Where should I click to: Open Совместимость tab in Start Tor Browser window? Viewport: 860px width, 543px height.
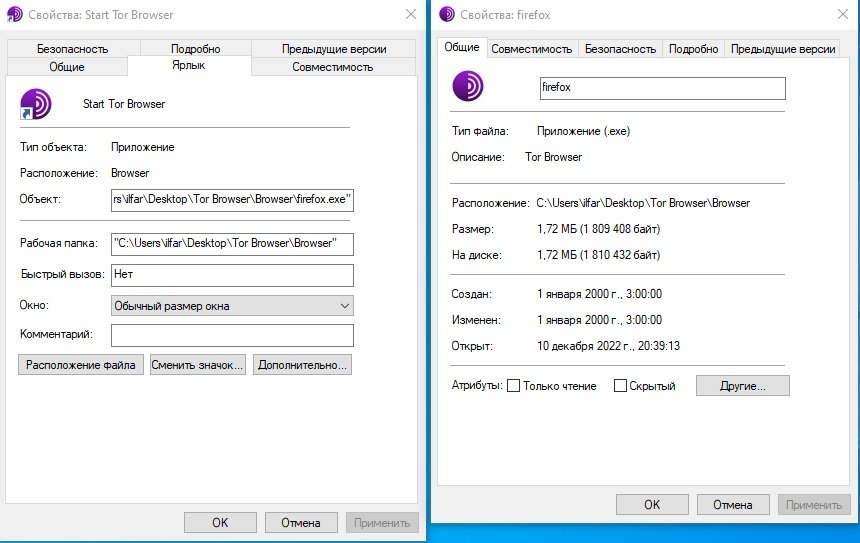(x=333, y=67)
